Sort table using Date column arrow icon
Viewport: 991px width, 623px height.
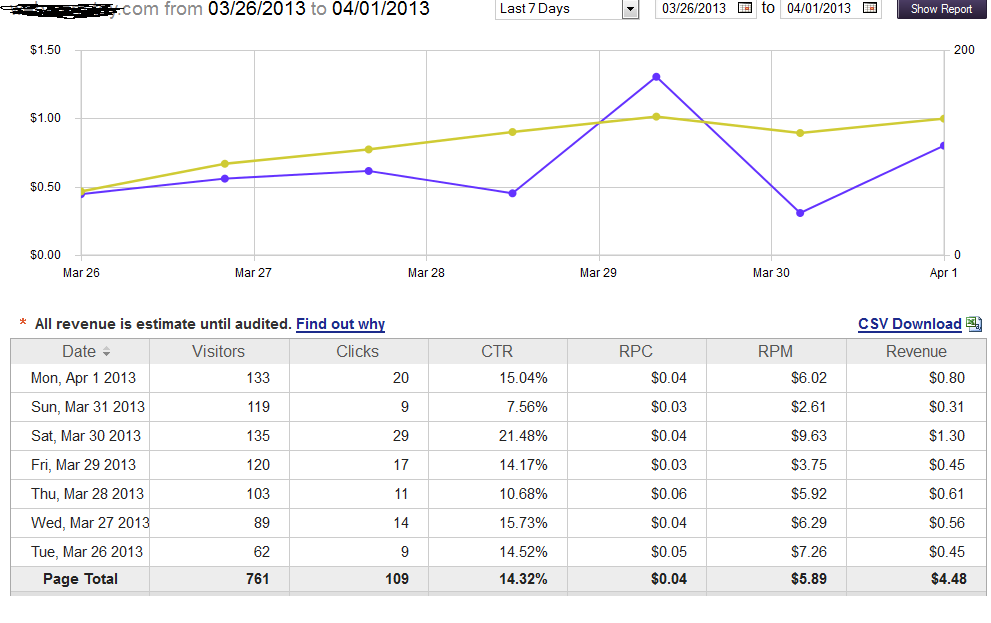tap(106, 351)
